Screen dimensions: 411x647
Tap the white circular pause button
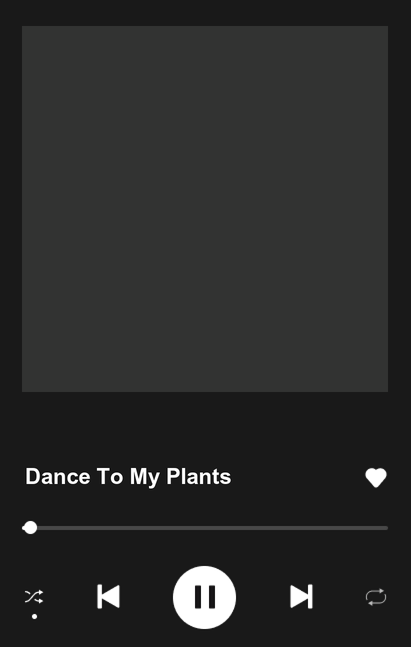[204, 597]
